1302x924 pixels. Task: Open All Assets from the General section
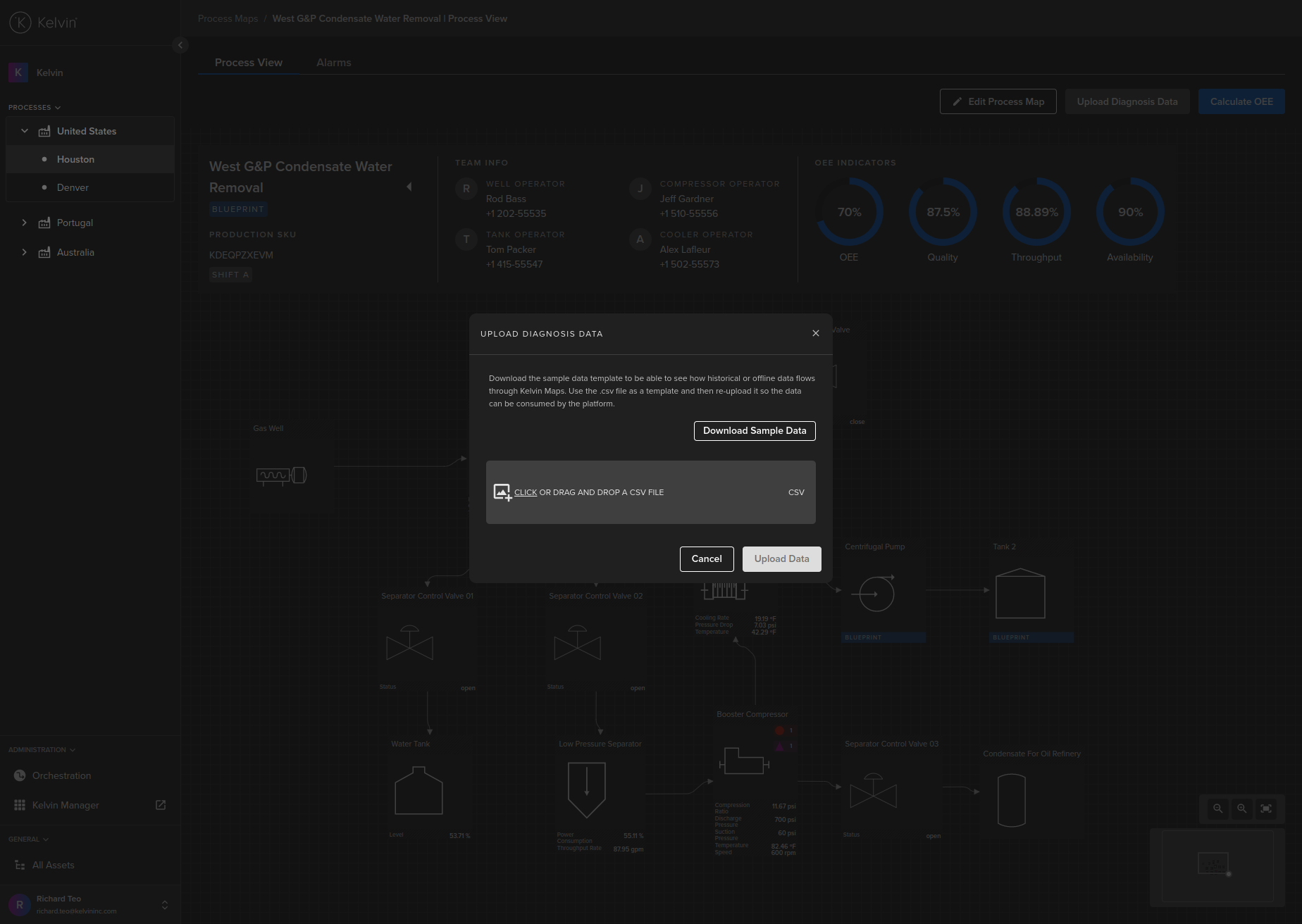point(53,865)
